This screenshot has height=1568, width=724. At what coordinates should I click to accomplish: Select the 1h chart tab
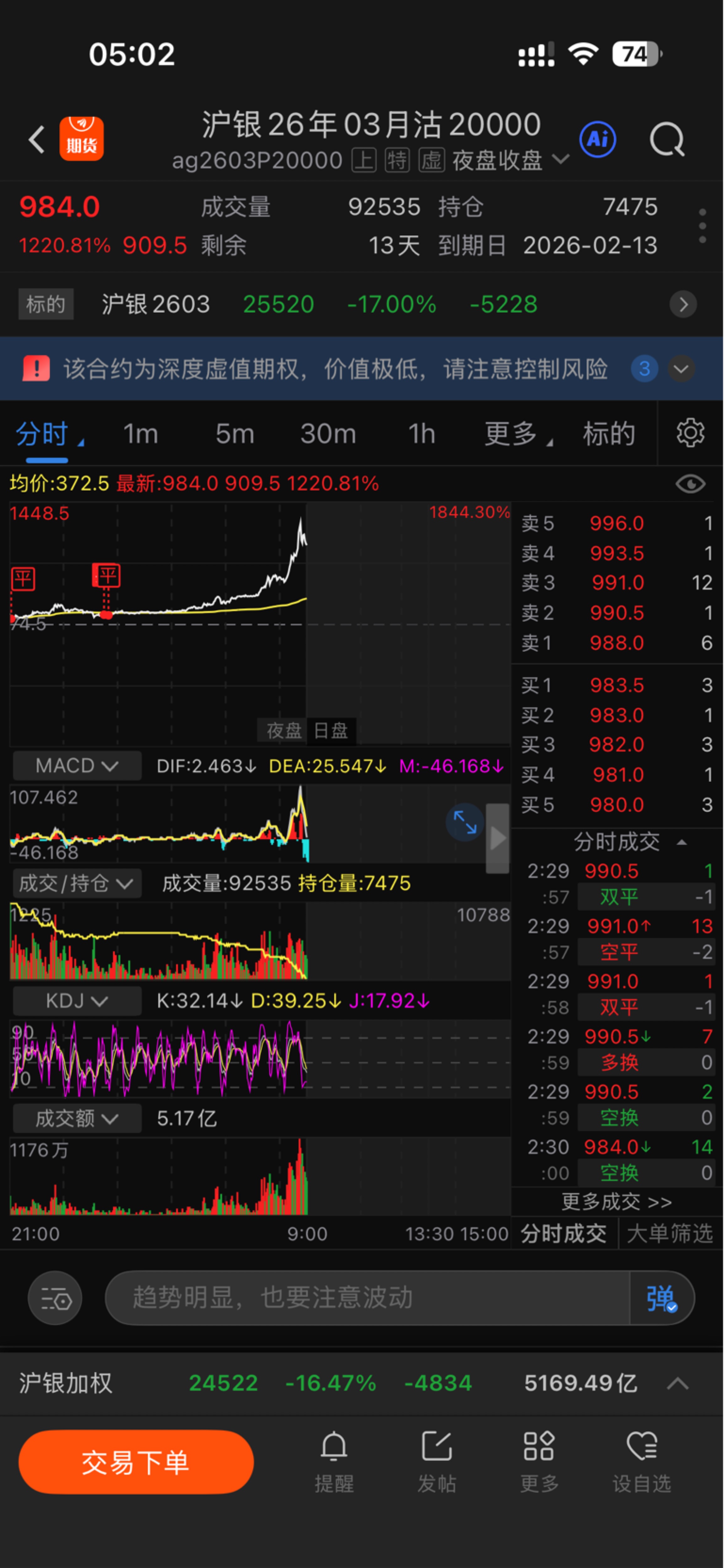(x=421, y=434)
